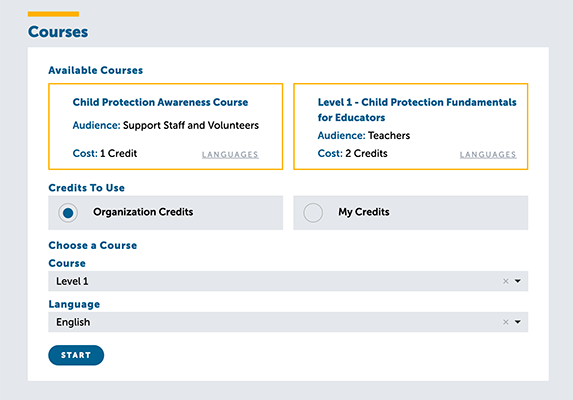Select the My Credits radio button
Screen dimensions: 573x400
click(x=313, y=213)
